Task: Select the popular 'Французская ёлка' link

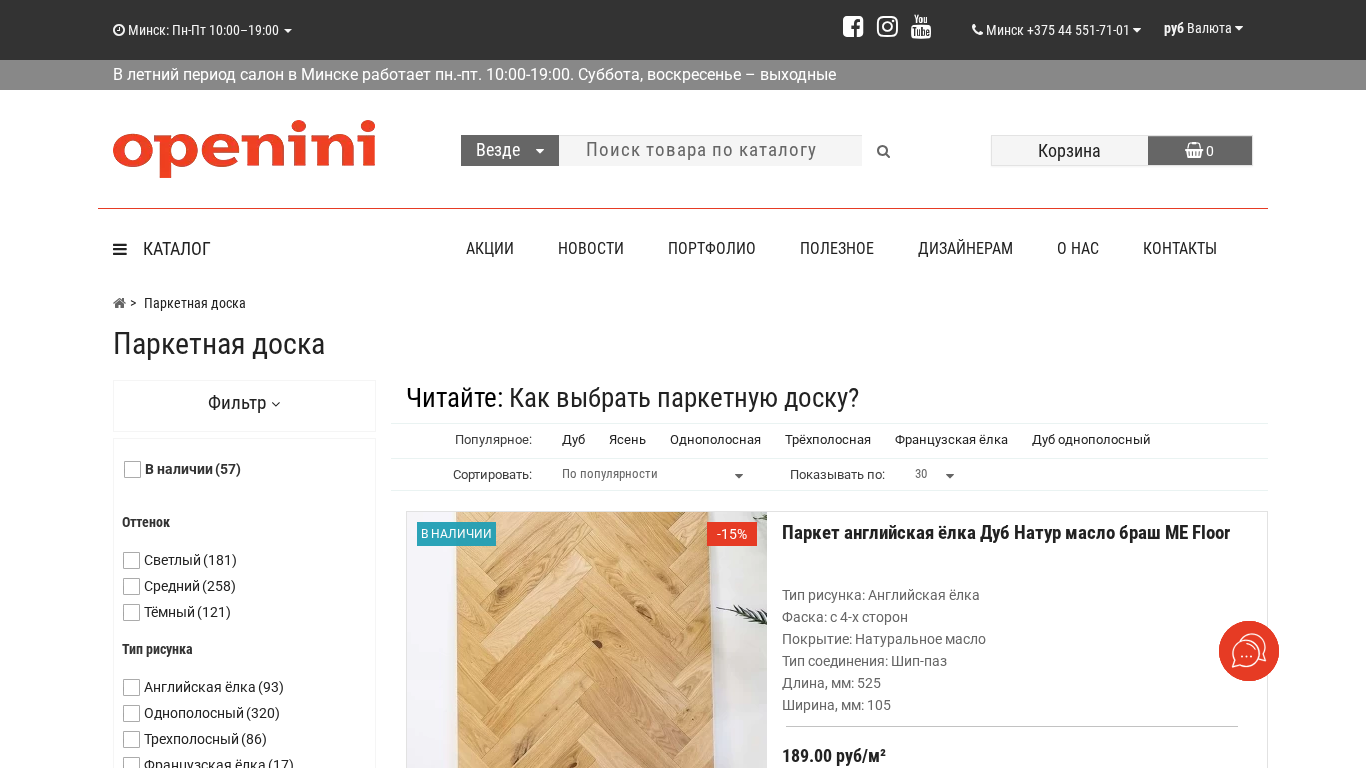Action: [x=951, y=440]
